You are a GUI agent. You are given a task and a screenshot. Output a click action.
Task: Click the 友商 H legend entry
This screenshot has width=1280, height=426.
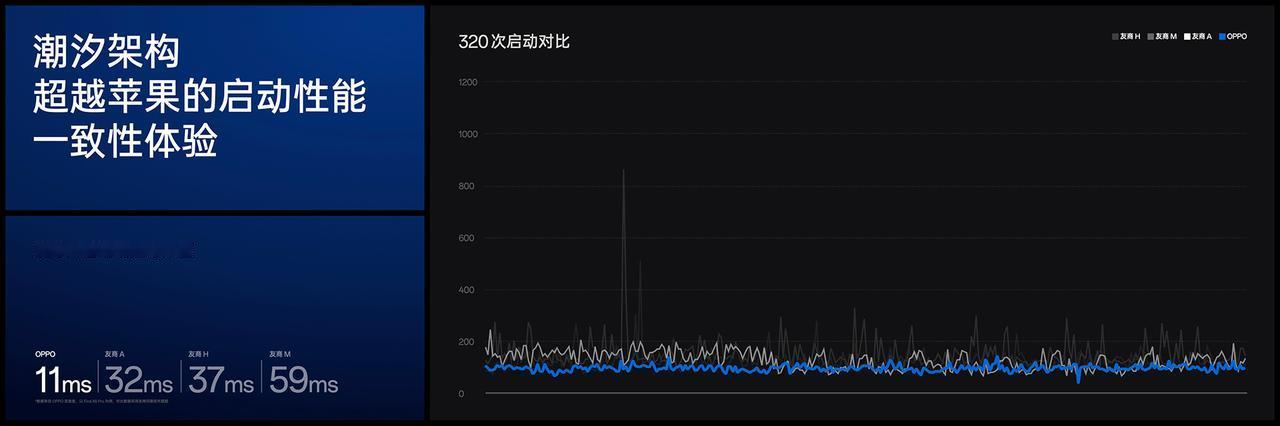tap(1126, 36)
